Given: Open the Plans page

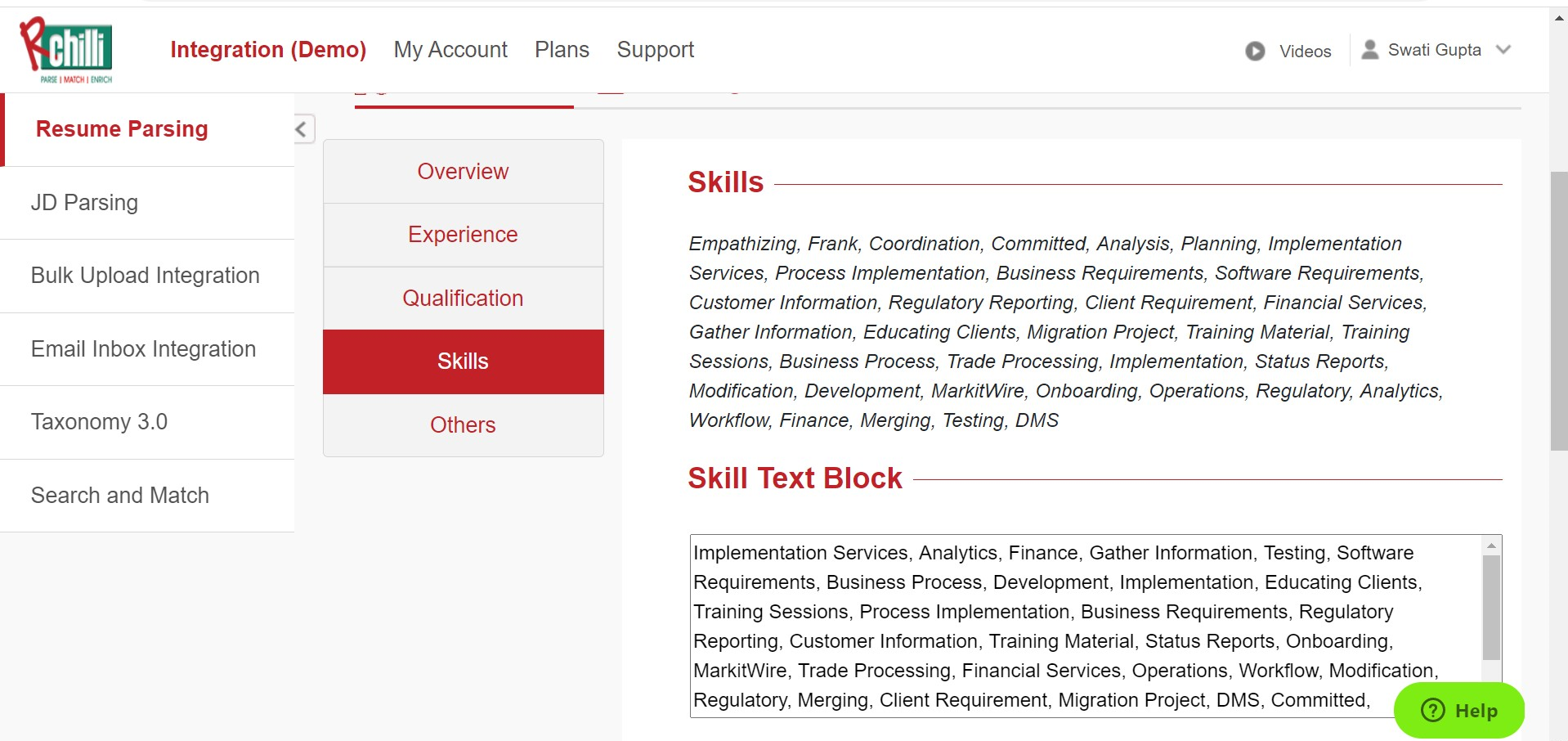Looking at the screenshot, I should click(x=562, y=50).
